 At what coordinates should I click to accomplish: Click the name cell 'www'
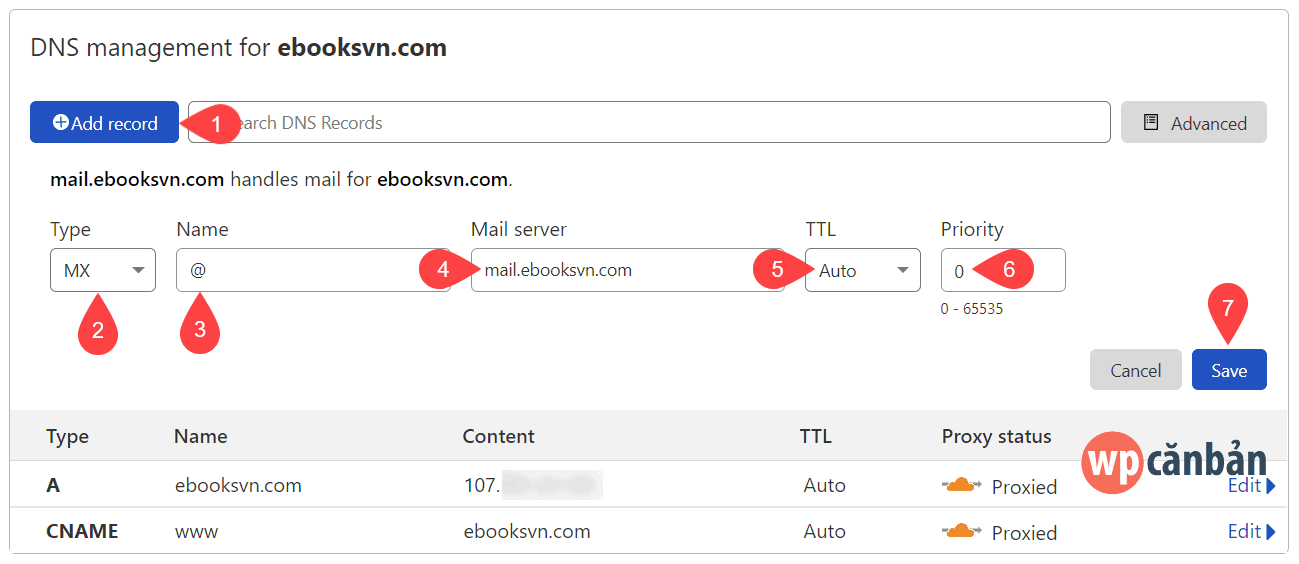[x=197, y=532]
